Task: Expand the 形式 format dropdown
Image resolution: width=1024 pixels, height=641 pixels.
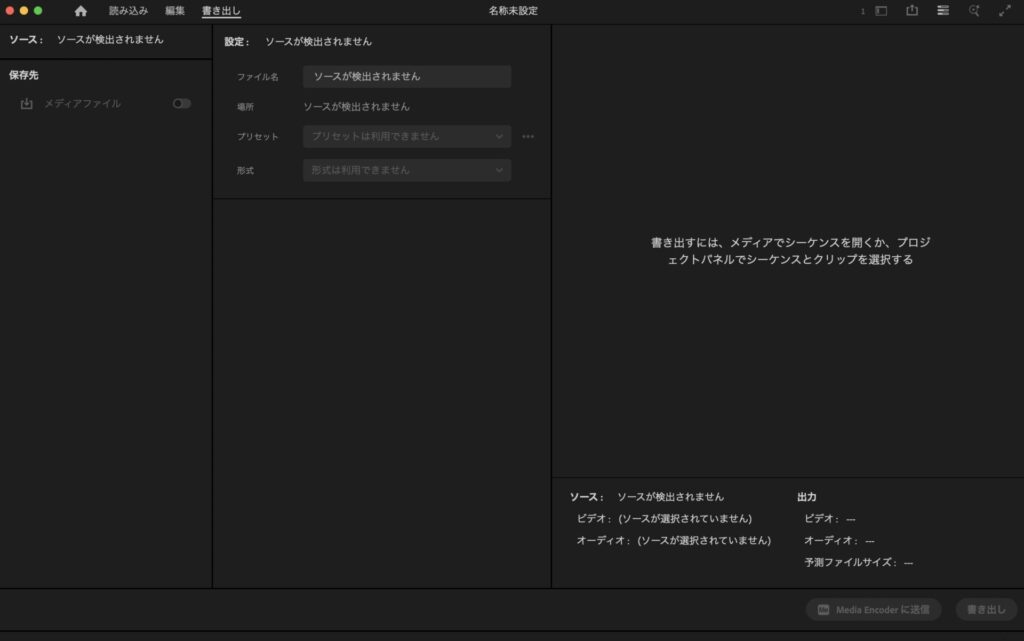Action: (x=406, y=171)
